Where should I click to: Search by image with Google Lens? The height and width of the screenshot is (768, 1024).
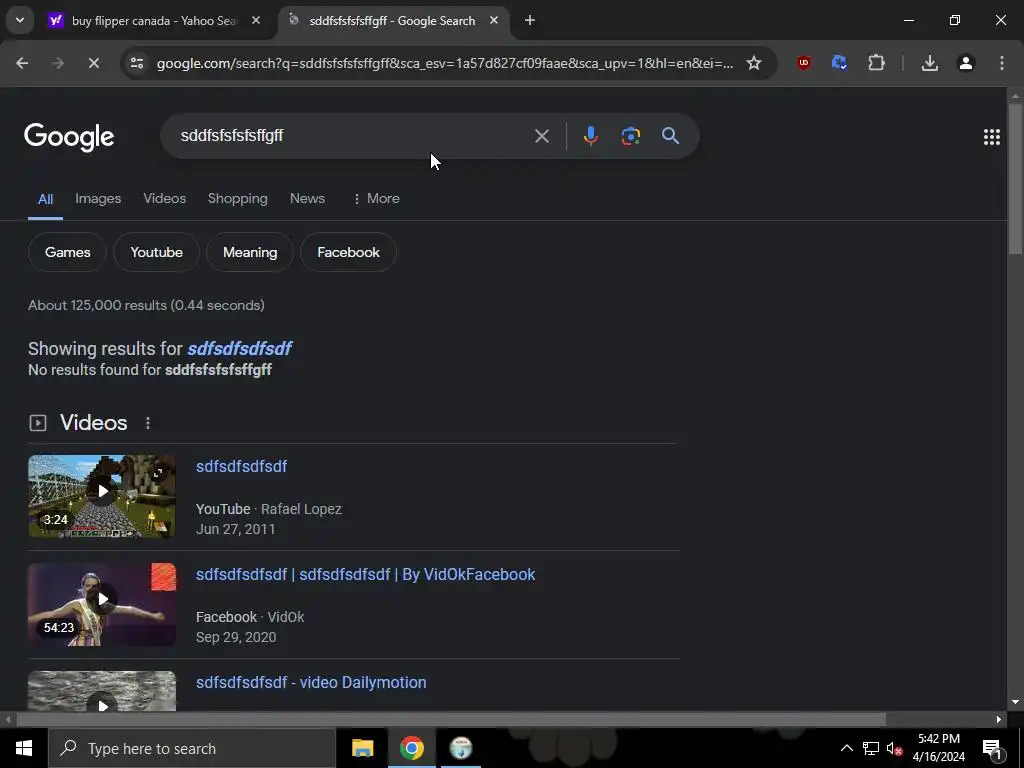click(x=630, y=136)
